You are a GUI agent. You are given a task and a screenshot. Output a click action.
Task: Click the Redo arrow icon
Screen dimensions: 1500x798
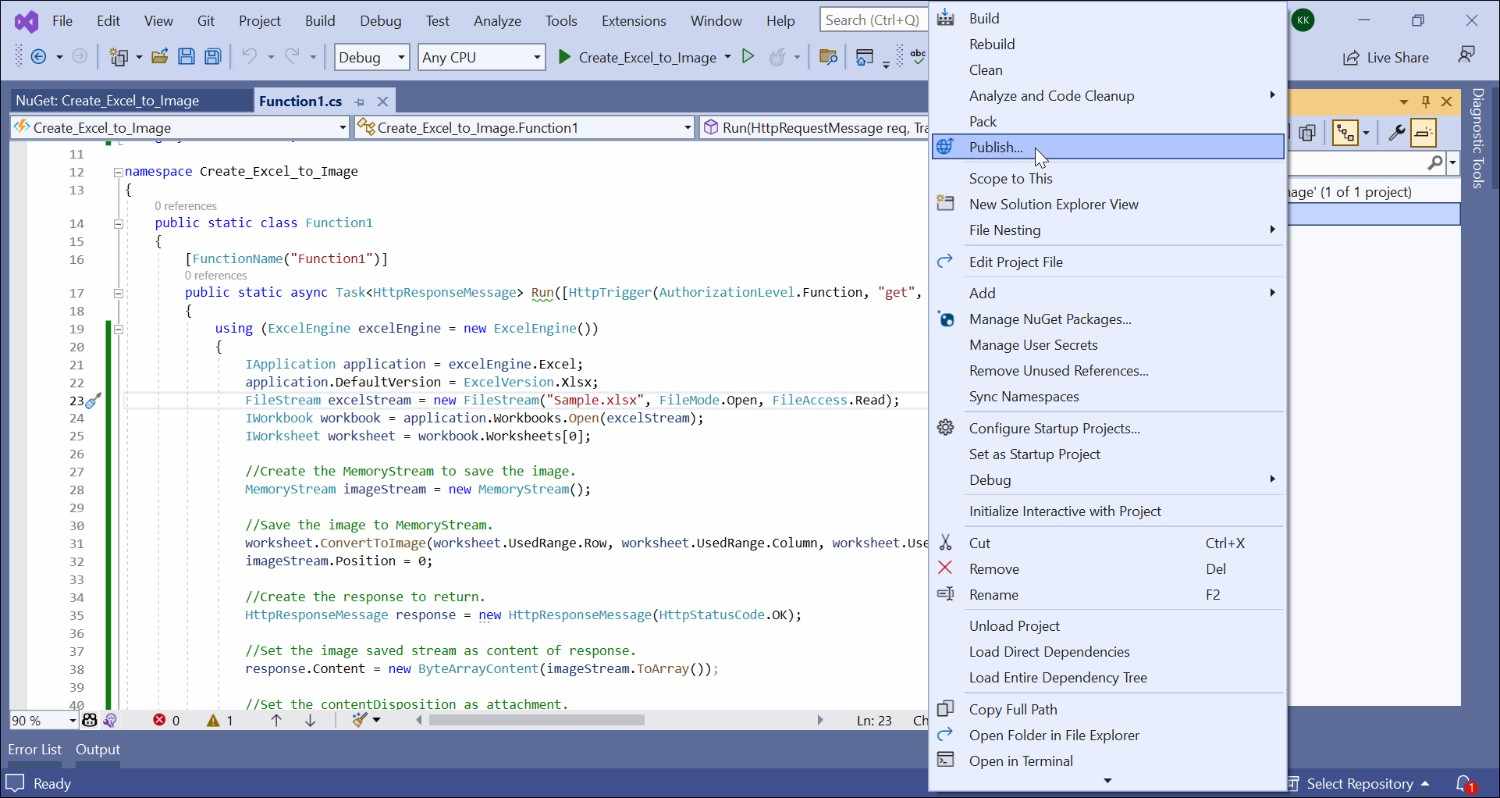click(x=292, y=57)
